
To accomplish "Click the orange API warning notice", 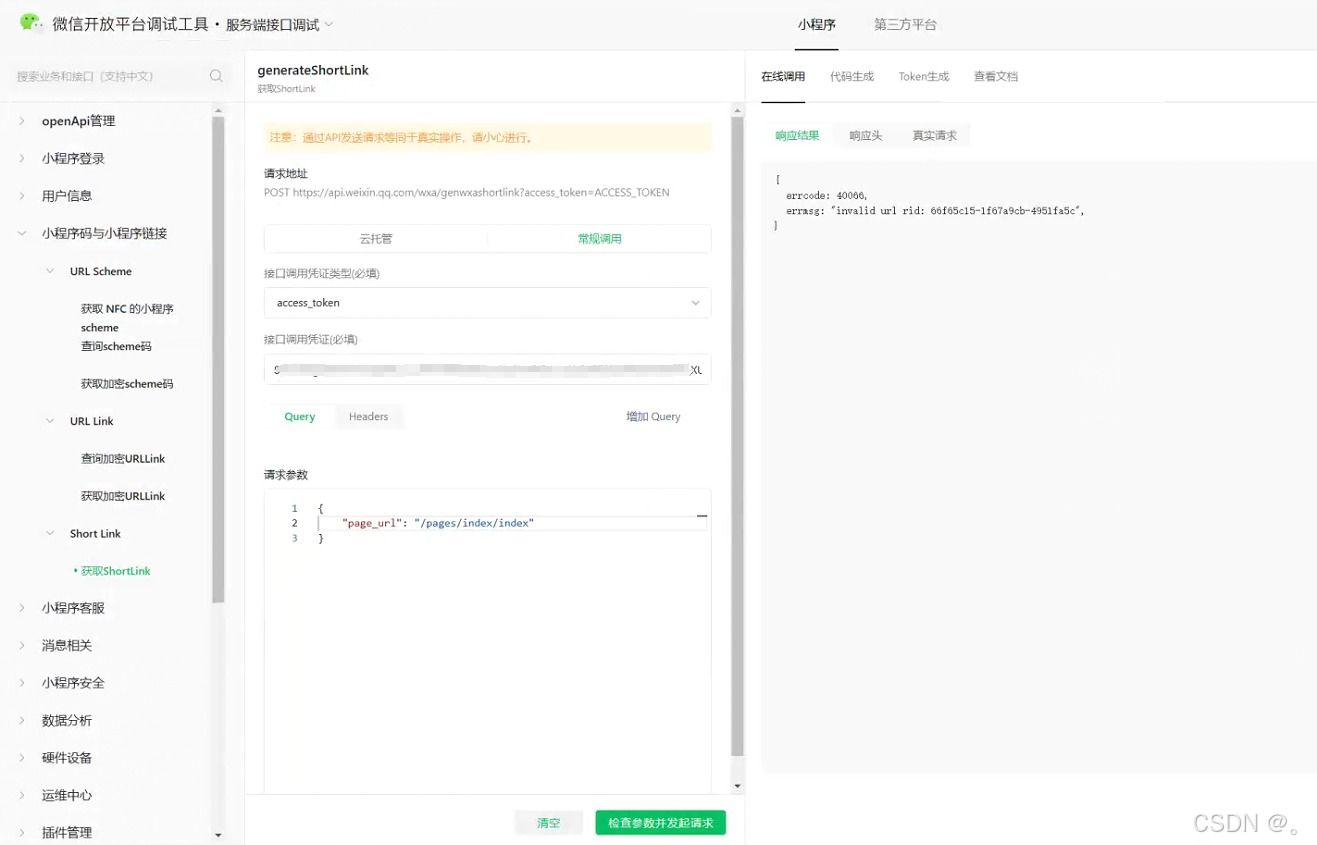I will tap(488, 138).
